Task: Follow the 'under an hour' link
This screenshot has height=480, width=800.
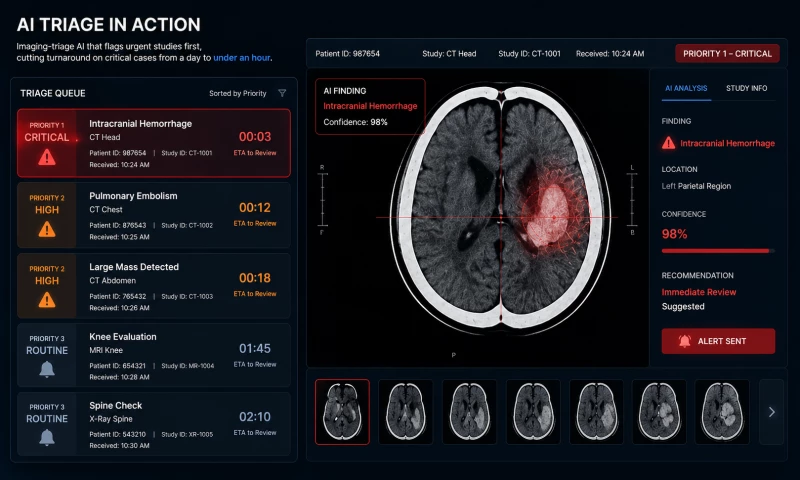Action: pos(241,58)
